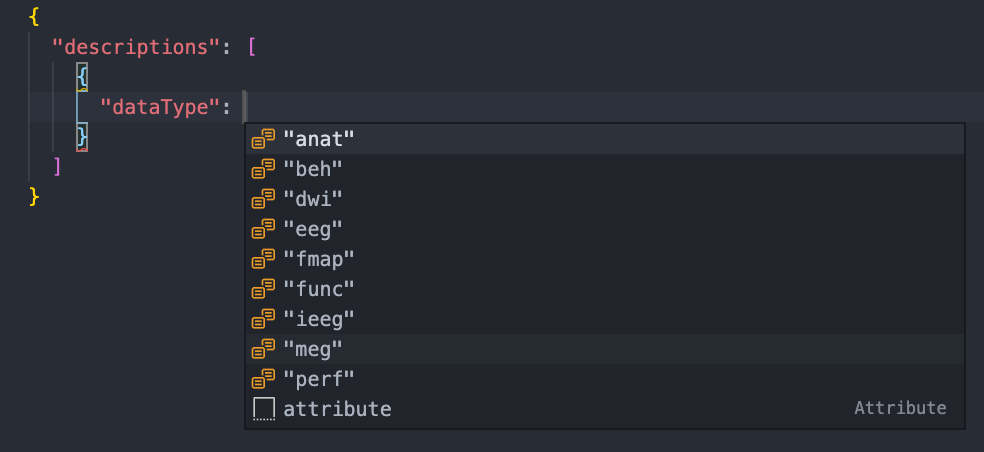Choose the "eeg" completion item
The image size is (984, 452).
(313, 229)
